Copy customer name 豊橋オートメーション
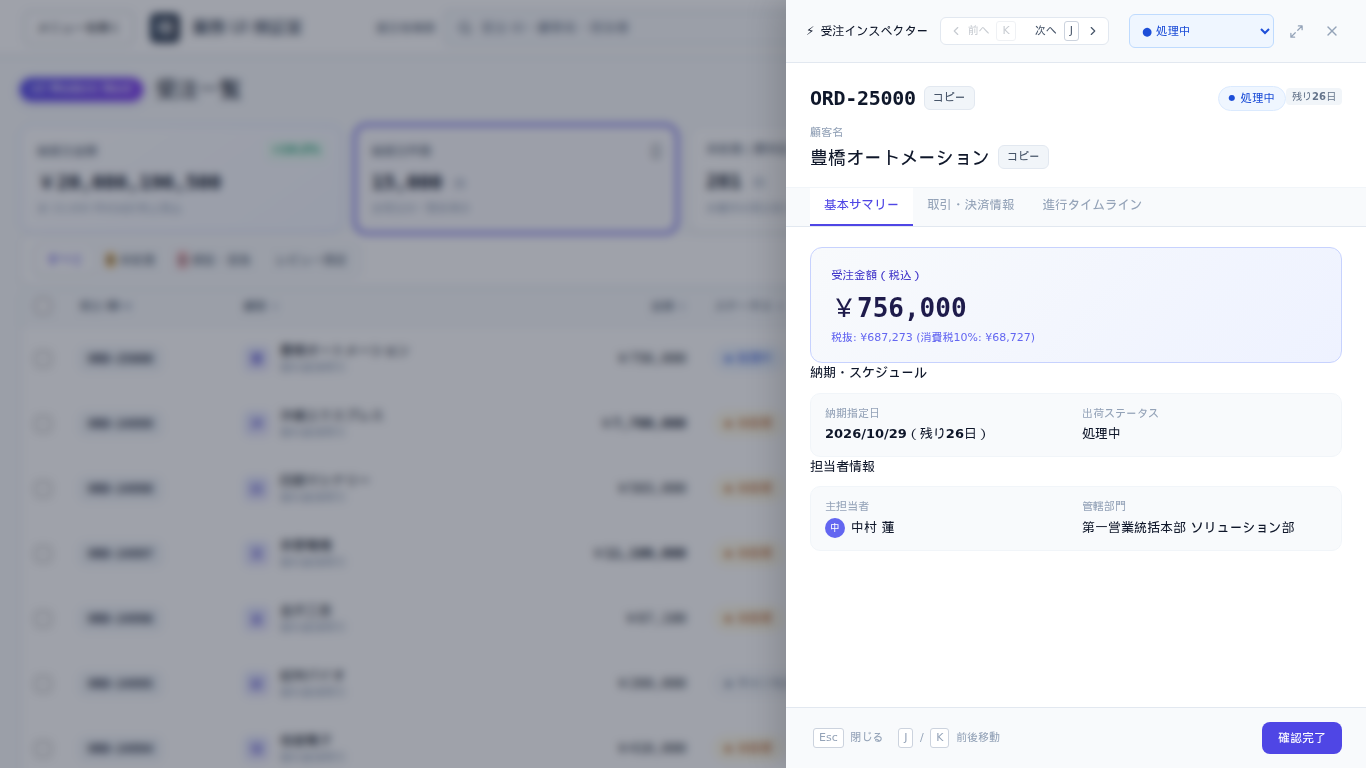 1023,157
